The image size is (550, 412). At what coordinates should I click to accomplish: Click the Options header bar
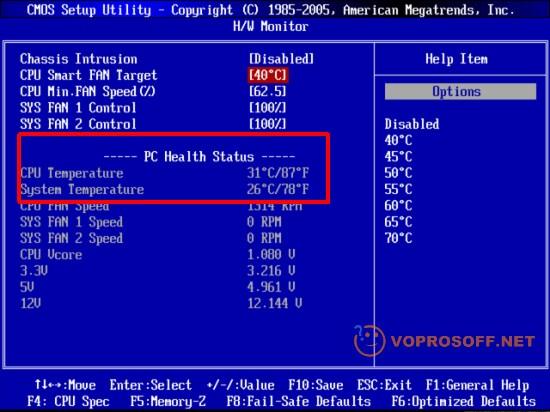[460, 92]
